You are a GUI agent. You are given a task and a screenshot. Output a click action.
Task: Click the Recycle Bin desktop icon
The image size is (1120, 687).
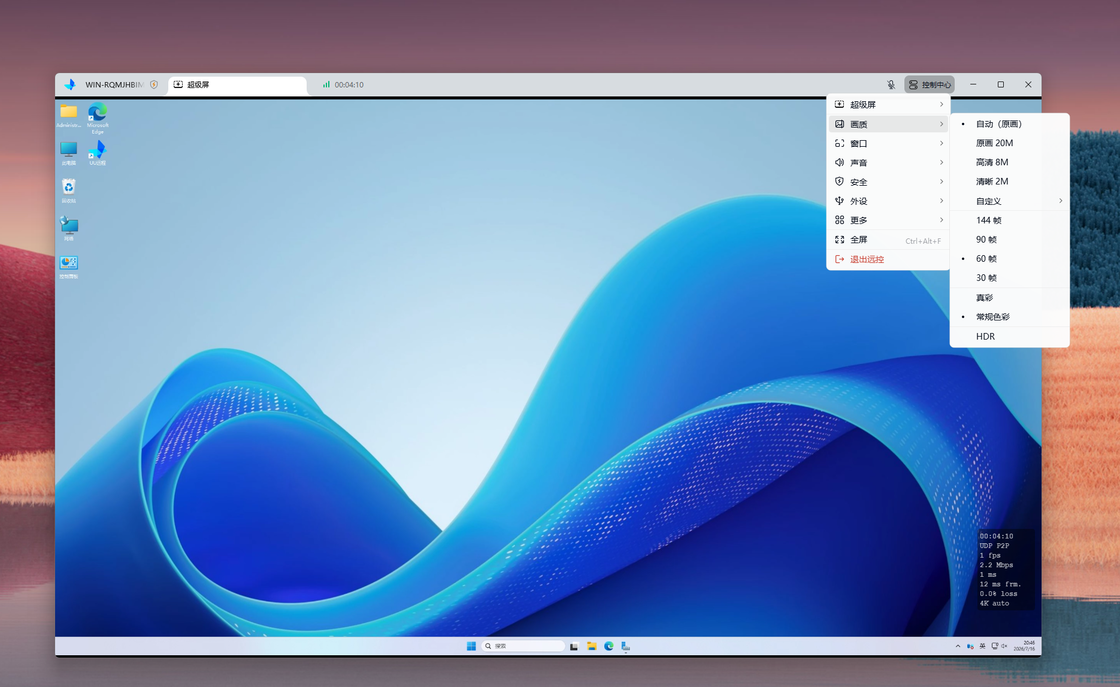(69, 191)
